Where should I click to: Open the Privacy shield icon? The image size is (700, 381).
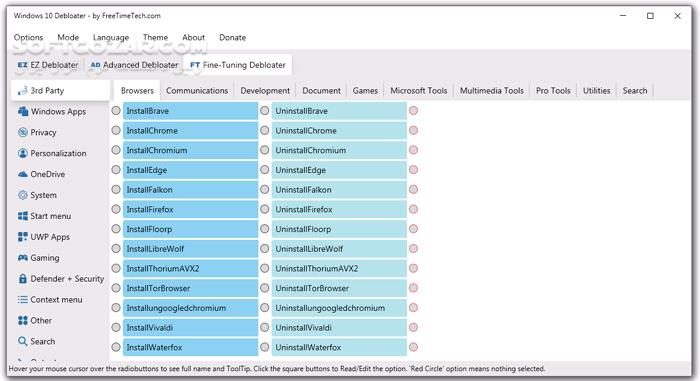pyautogui.click(x=23, y=132)
